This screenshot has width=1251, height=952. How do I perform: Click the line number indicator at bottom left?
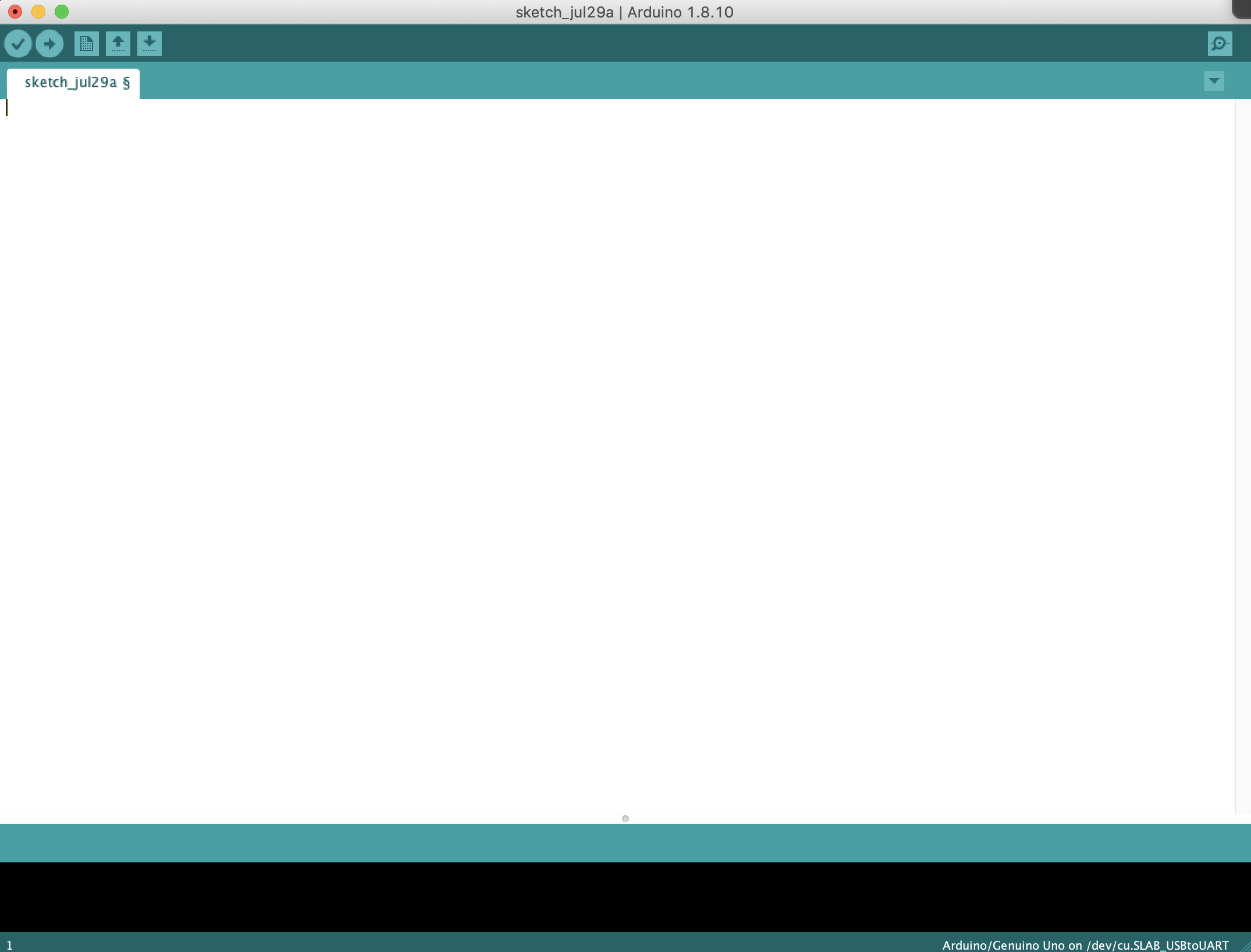[x=9, y=945]
